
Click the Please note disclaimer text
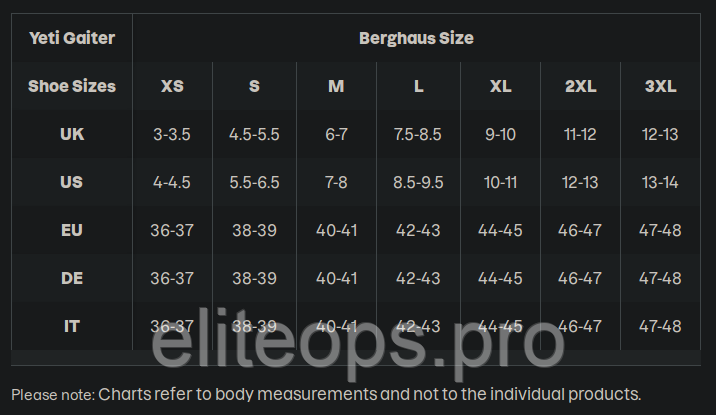point(326,394)
